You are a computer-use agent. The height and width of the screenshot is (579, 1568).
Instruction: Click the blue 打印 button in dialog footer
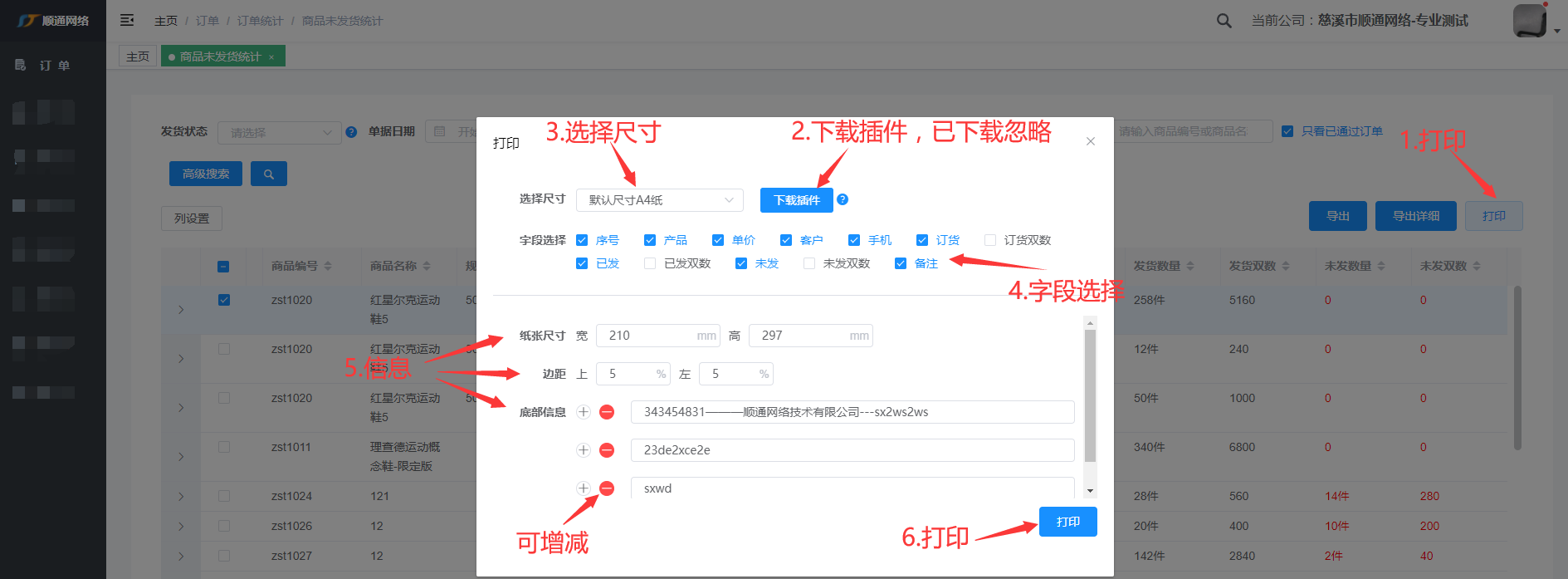click(1067, 522)
